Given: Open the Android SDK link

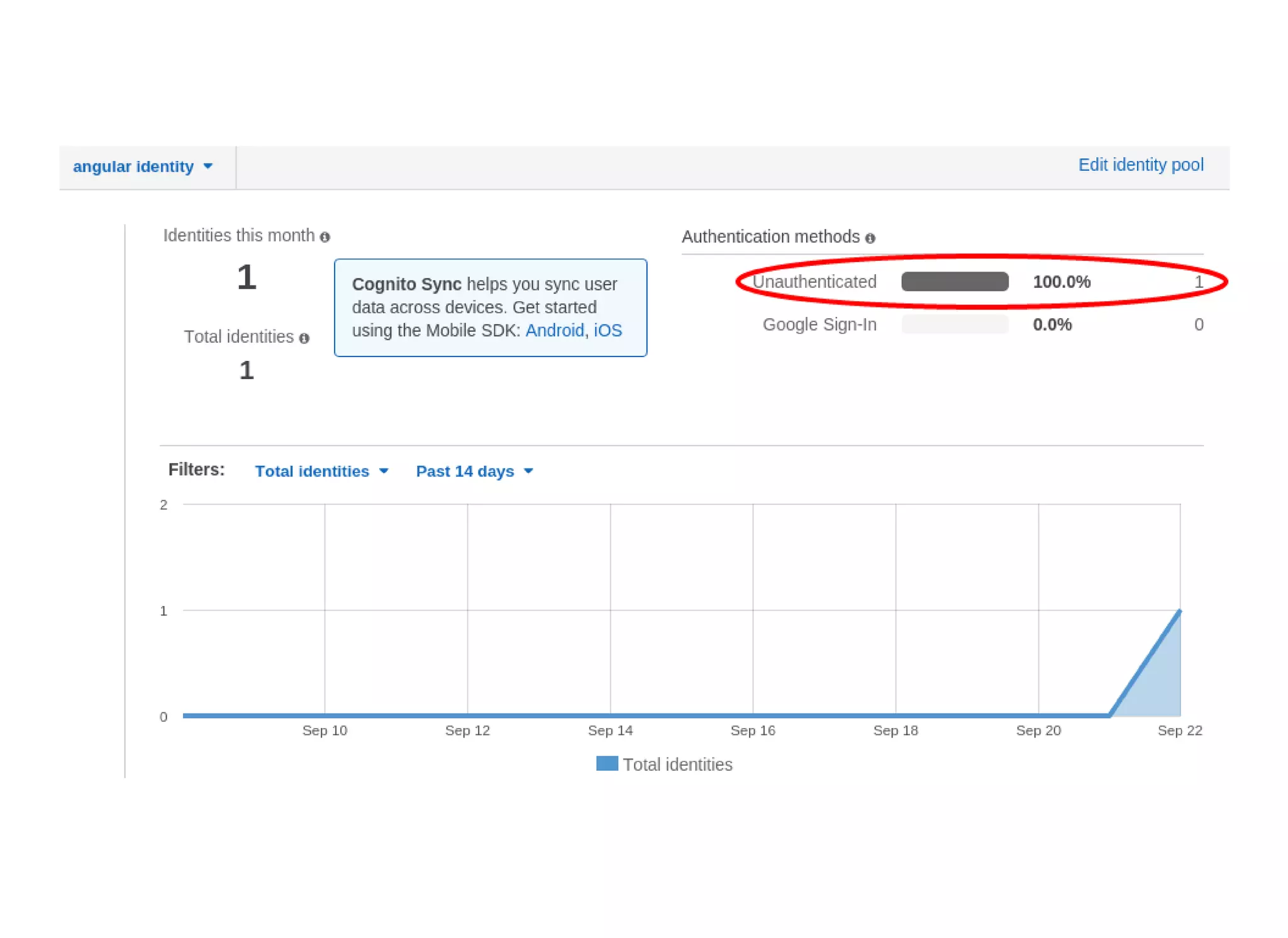Looking at the screenshot, I should click(554, 331).
